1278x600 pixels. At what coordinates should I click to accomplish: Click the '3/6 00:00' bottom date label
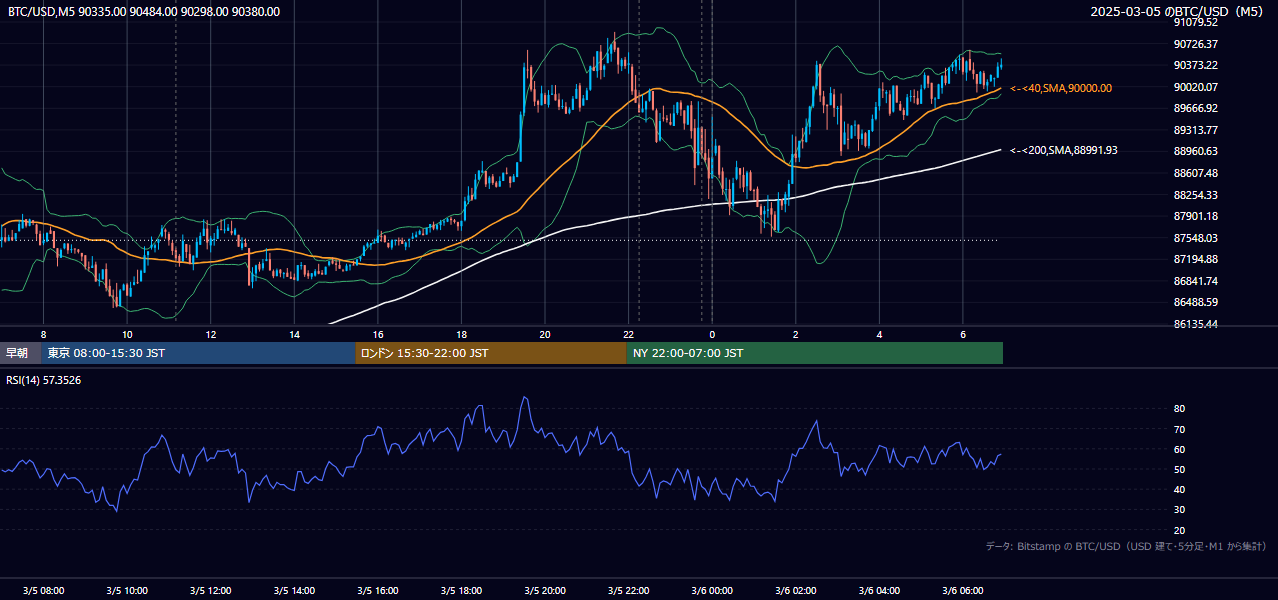[712, 591]
